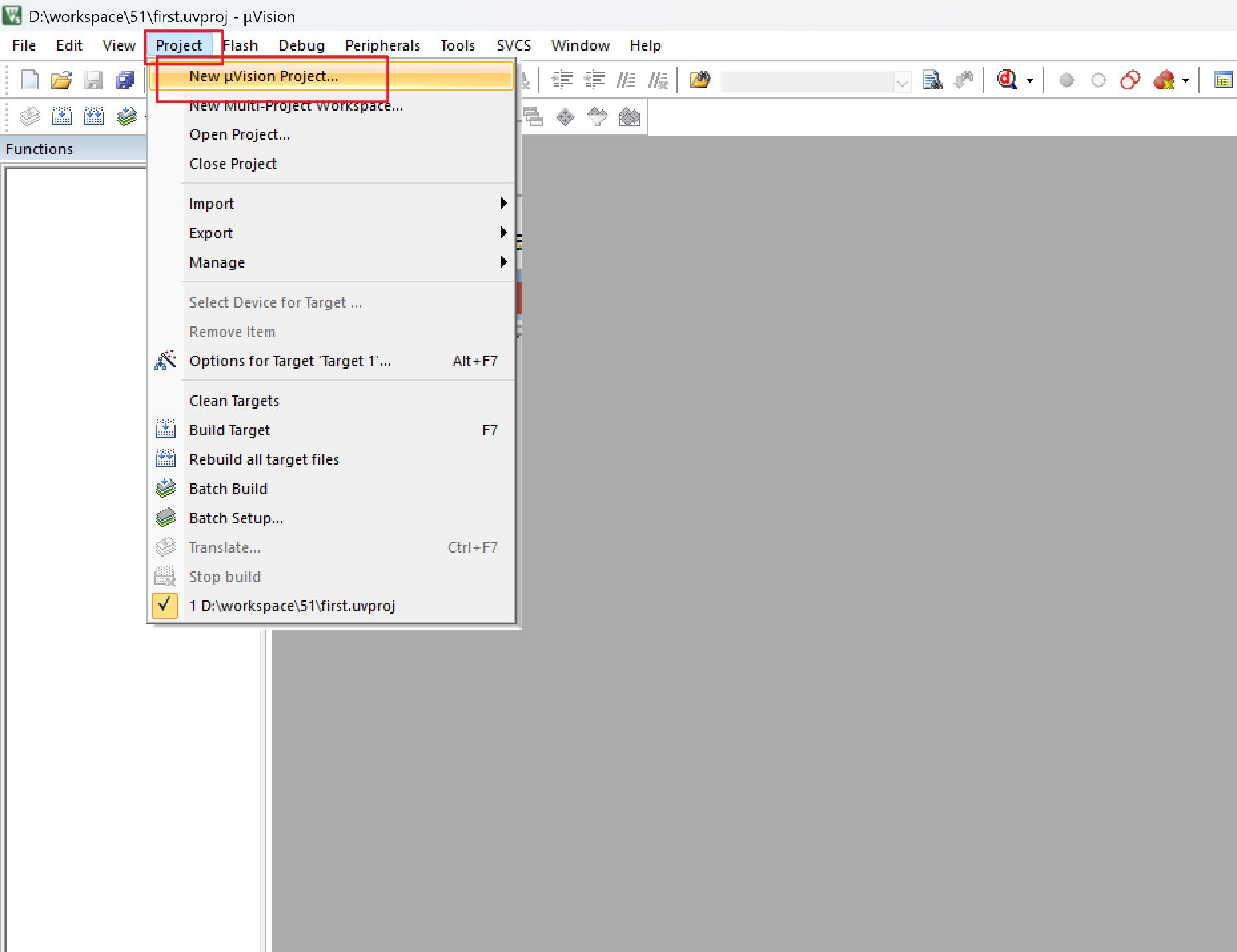Expand the Import submenu arrow
Viewport: 1237px width, 952px height.
pyautogui.click(x=503, y=203)
